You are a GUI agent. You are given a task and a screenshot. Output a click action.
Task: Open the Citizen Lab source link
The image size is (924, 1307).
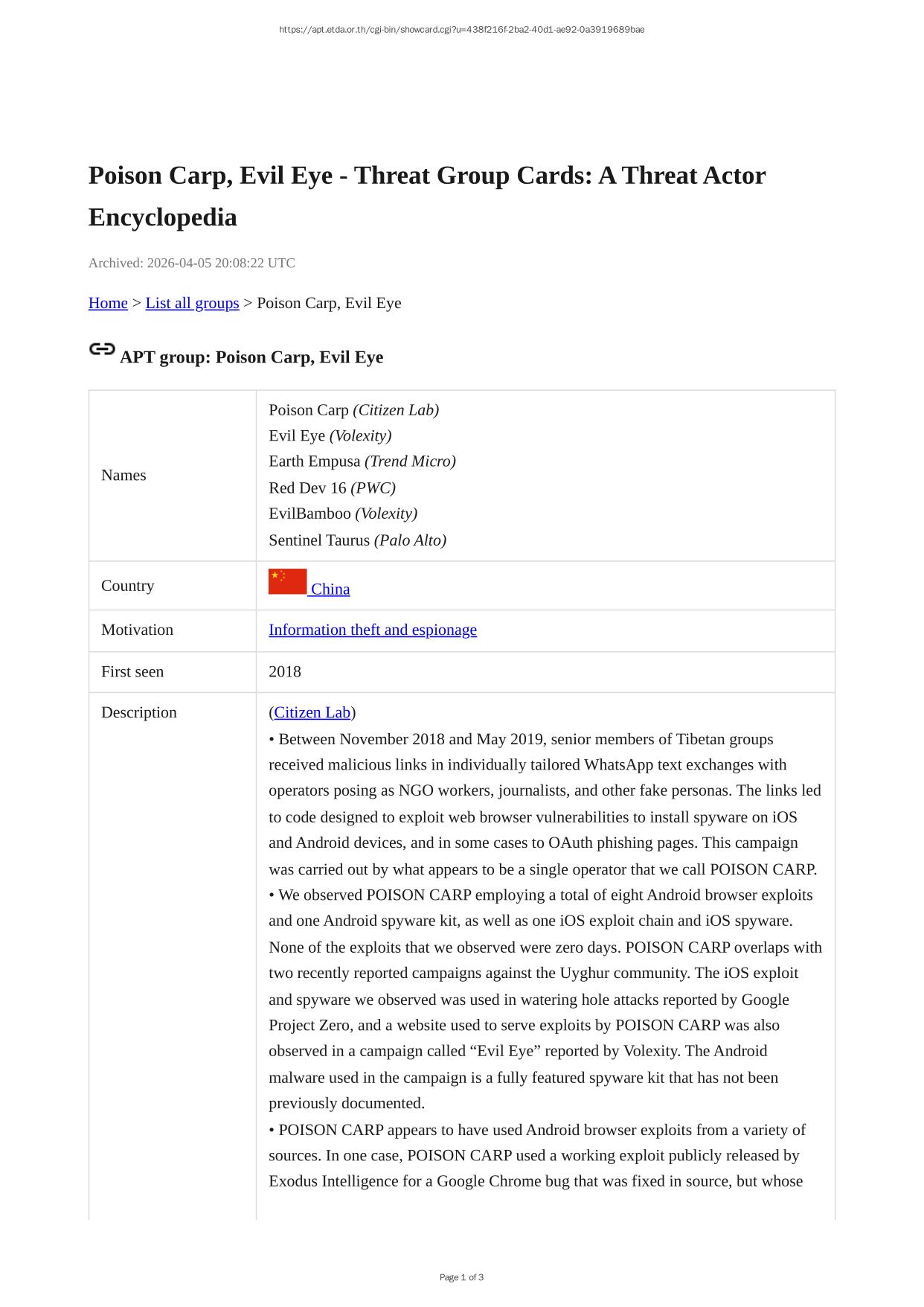pos(312,712)
